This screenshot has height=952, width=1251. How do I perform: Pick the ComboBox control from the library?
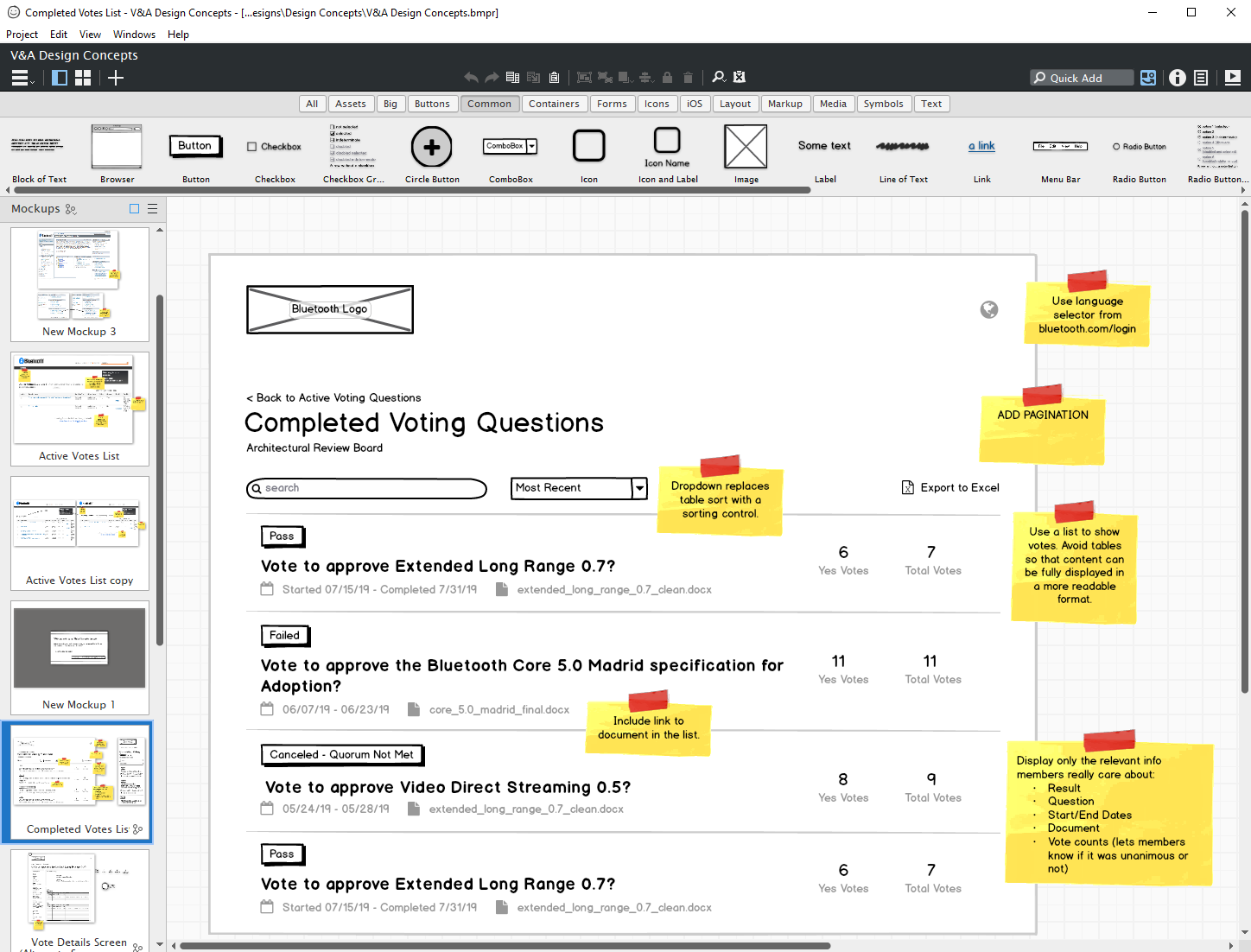[x=511, y=155]
